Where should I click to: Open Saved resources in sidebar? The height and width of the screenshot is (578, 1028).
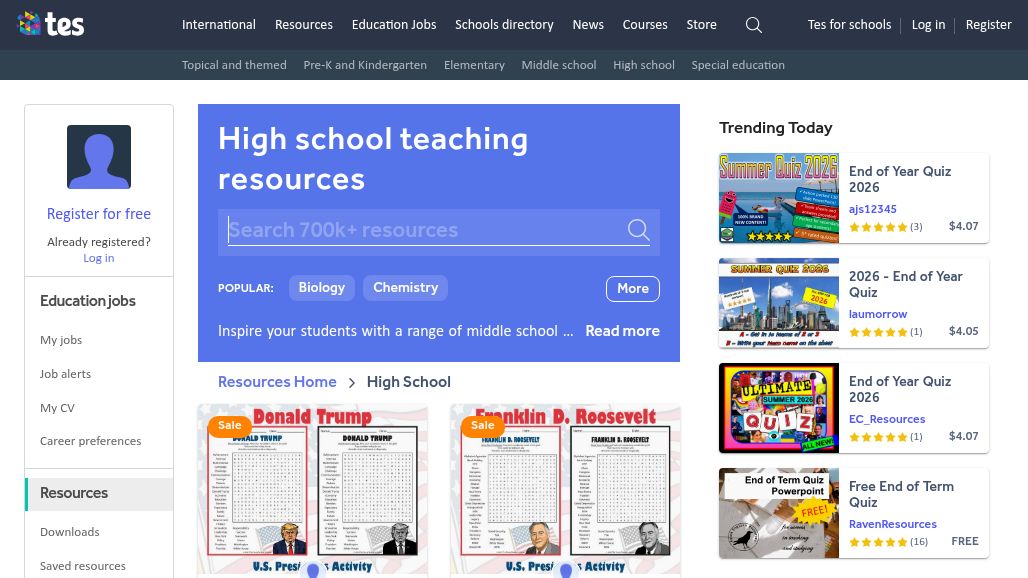tap(83, 566)
